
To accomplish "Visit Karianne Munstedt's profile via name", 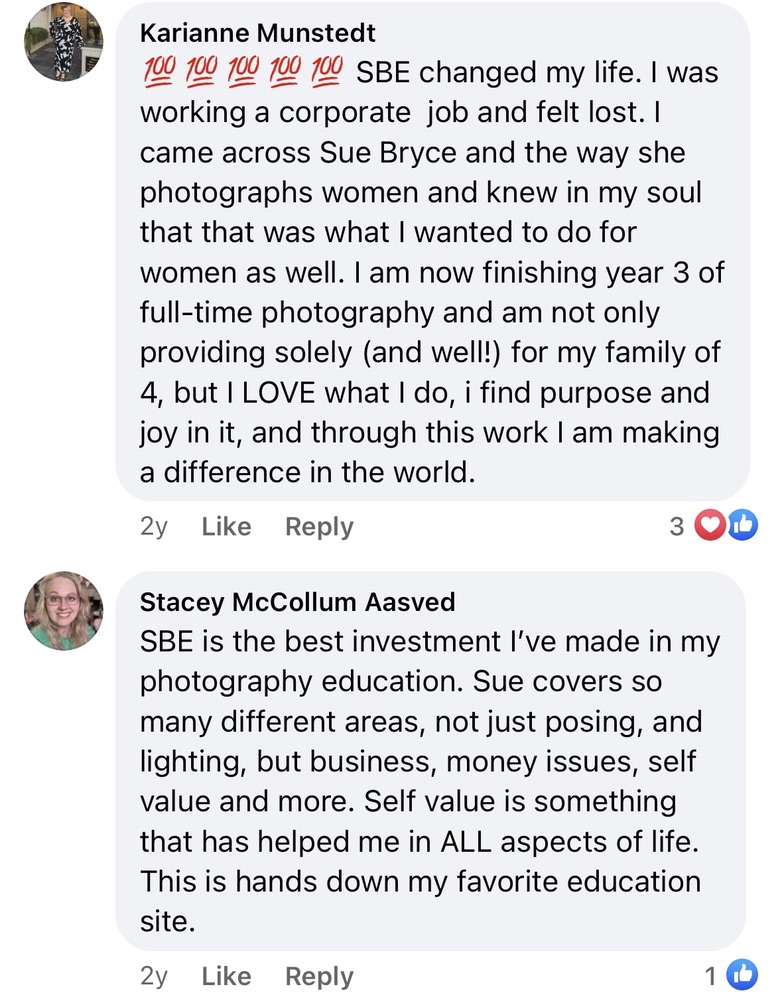I will point(257,33).
